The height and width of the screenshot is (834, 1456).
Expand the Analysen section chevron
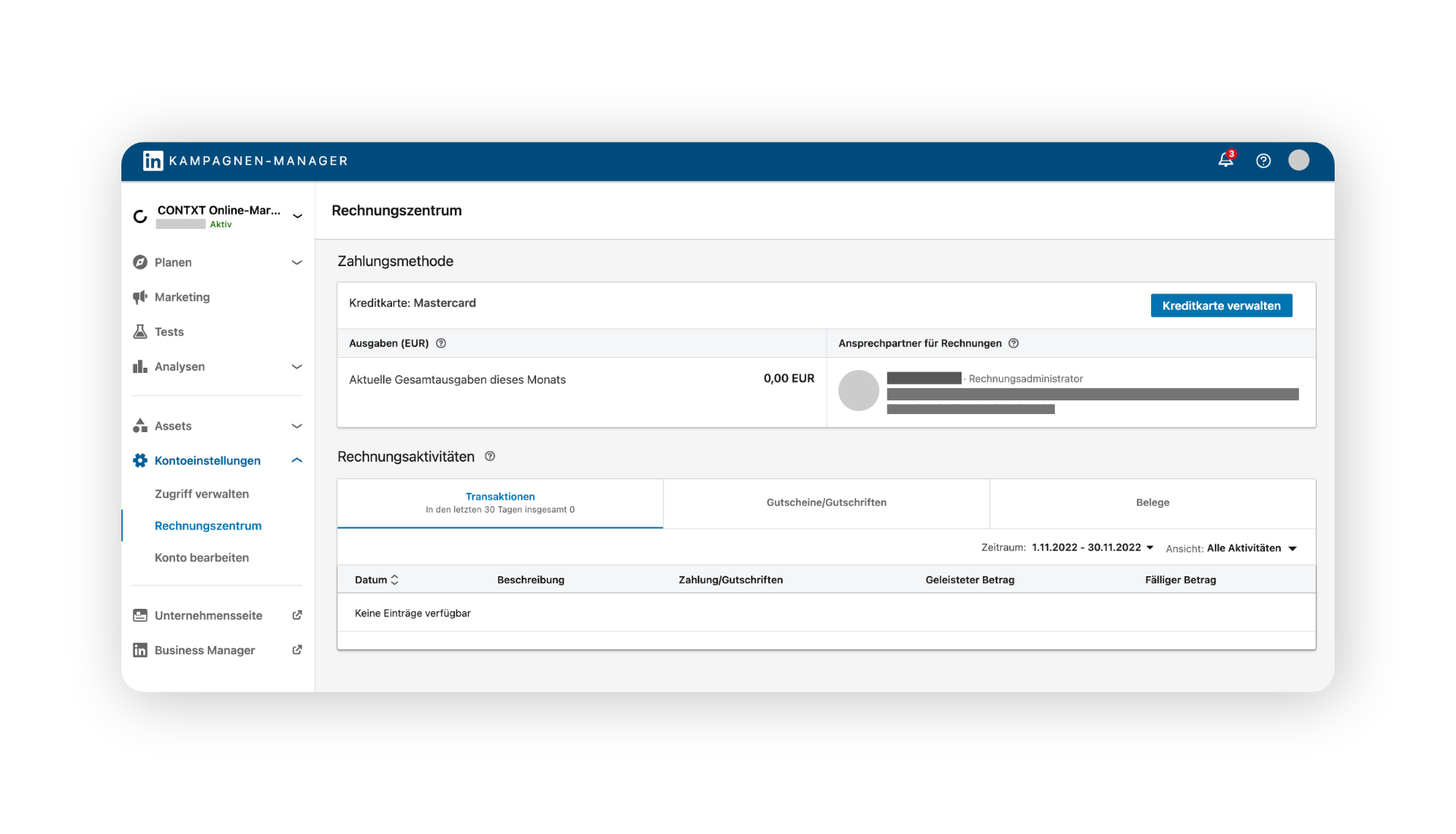coord(297,367)
